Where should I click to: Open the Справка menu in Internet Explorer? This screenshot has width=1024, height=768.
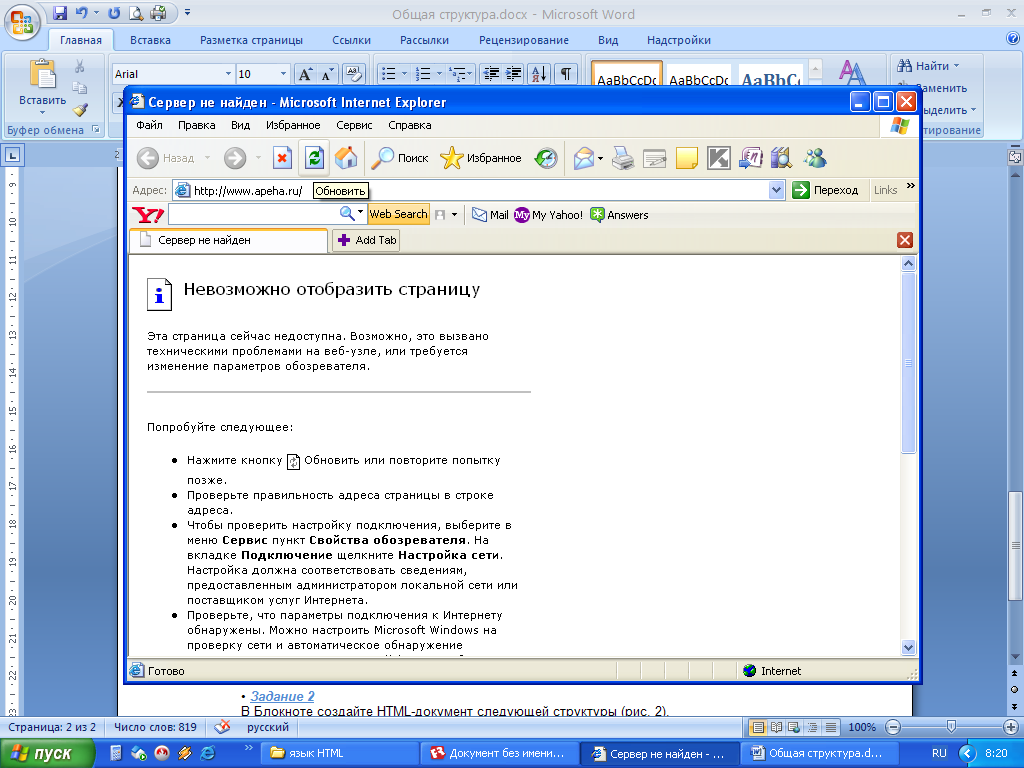pyautogui.click(x=409, y=125)
